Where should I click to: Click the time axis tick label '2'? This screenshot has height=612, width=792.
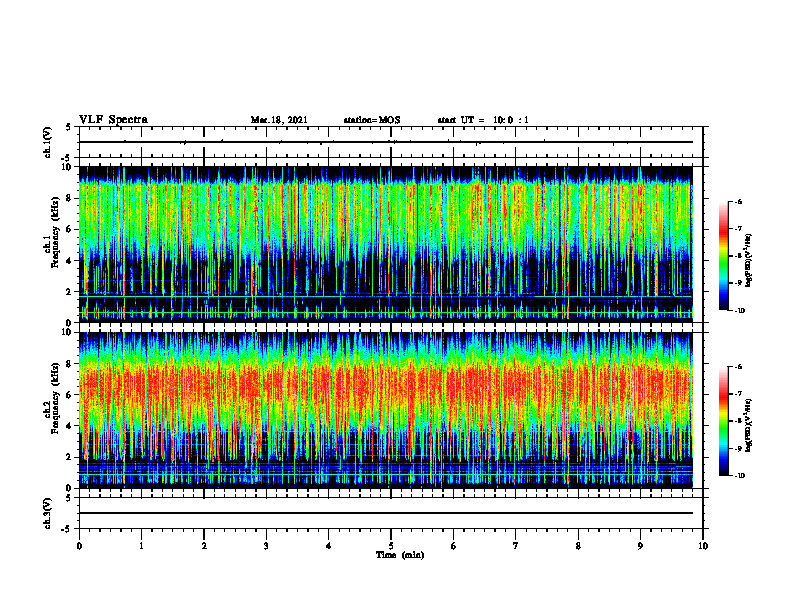[204, 546]
